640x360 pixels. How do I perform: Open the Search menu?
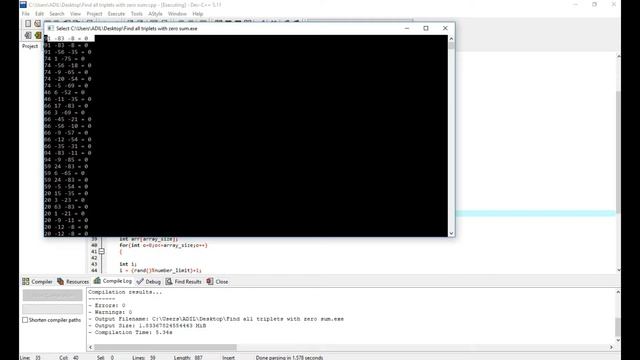point(57,14)
